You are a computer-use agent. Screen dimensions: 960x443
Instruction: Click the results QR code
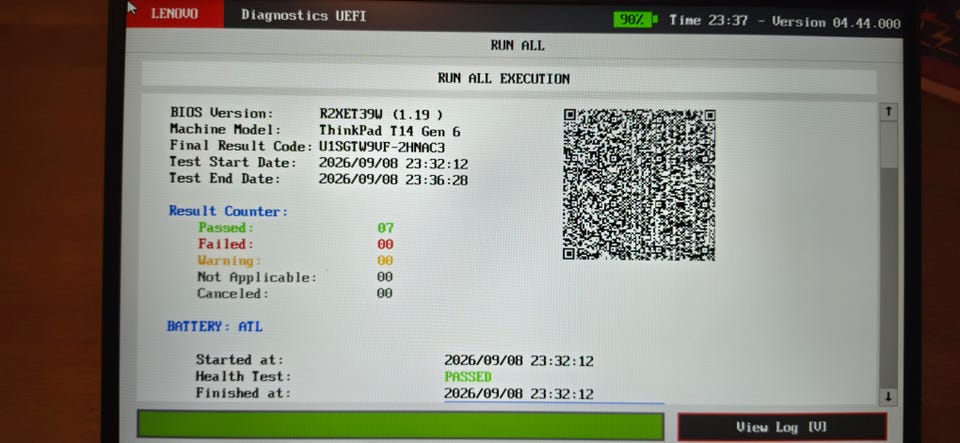pyautogui.click(x=639, y=184)
